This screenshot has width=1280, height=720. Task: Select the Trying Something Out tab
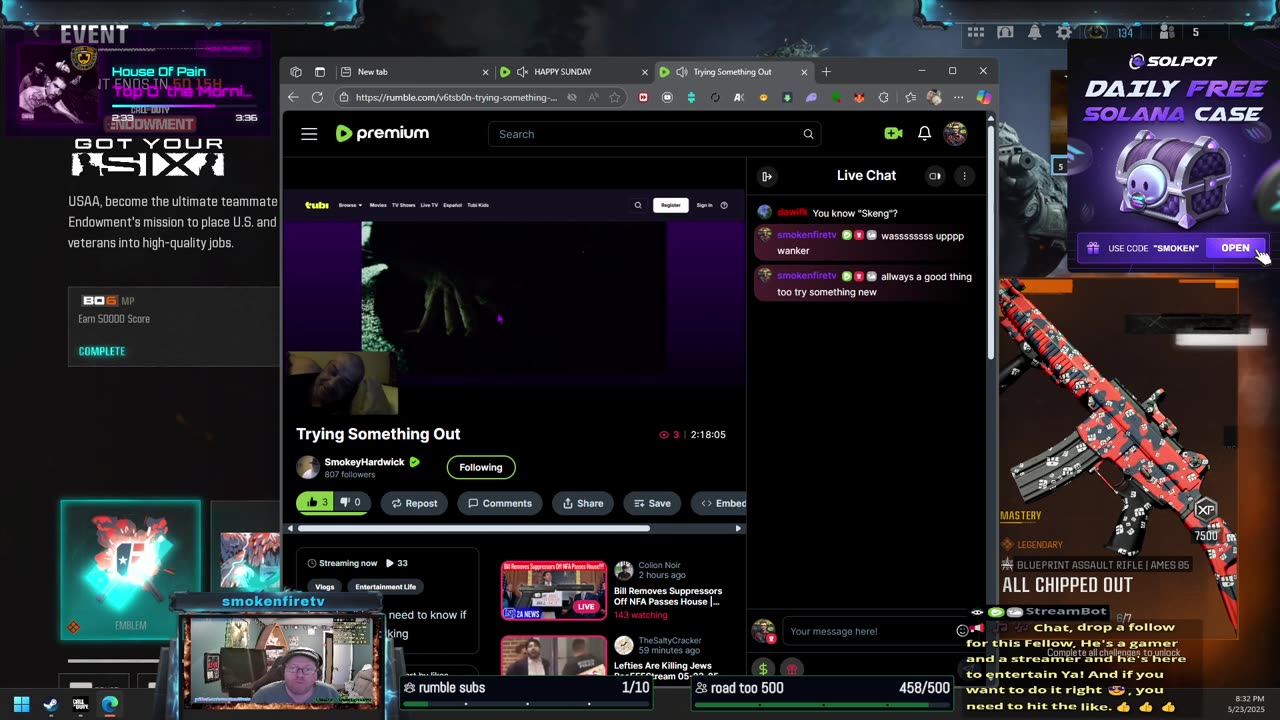[x=734, y=72]
